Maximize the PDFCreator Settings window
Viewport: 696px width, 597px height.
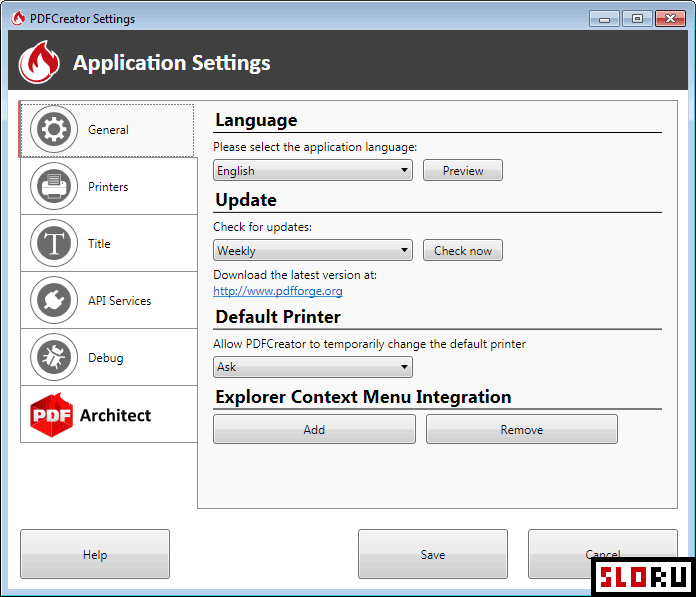(x=637, y=19)
